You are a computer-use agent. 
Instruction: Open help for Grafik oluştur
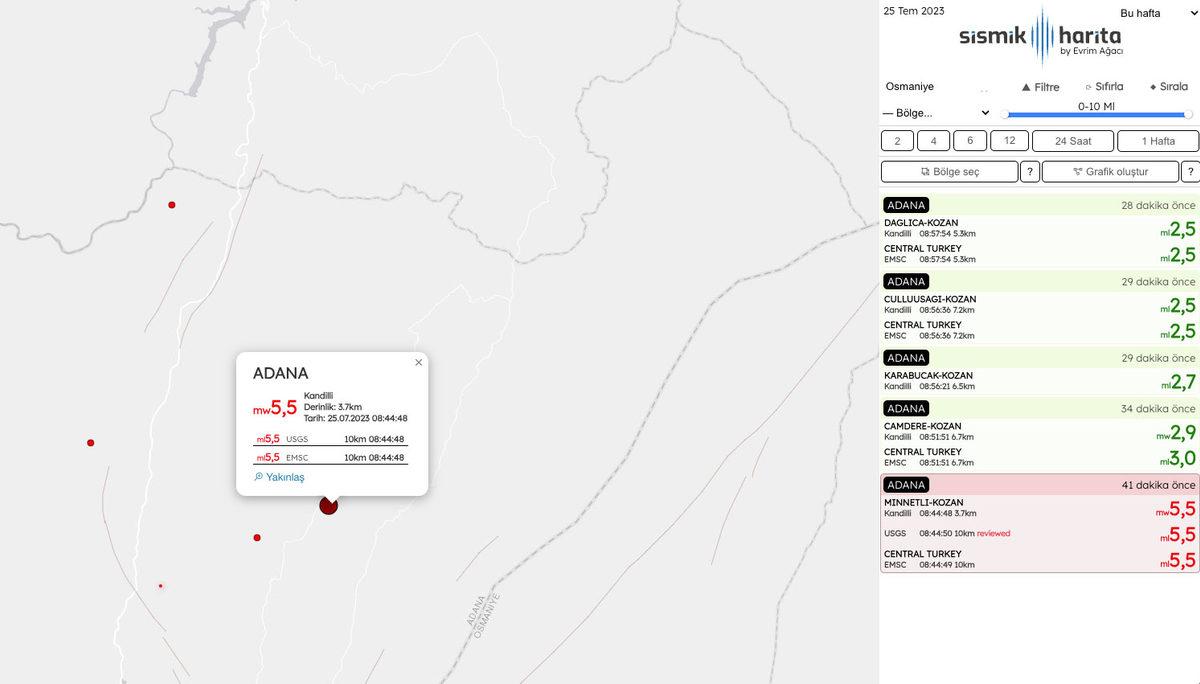(1190, 172)
